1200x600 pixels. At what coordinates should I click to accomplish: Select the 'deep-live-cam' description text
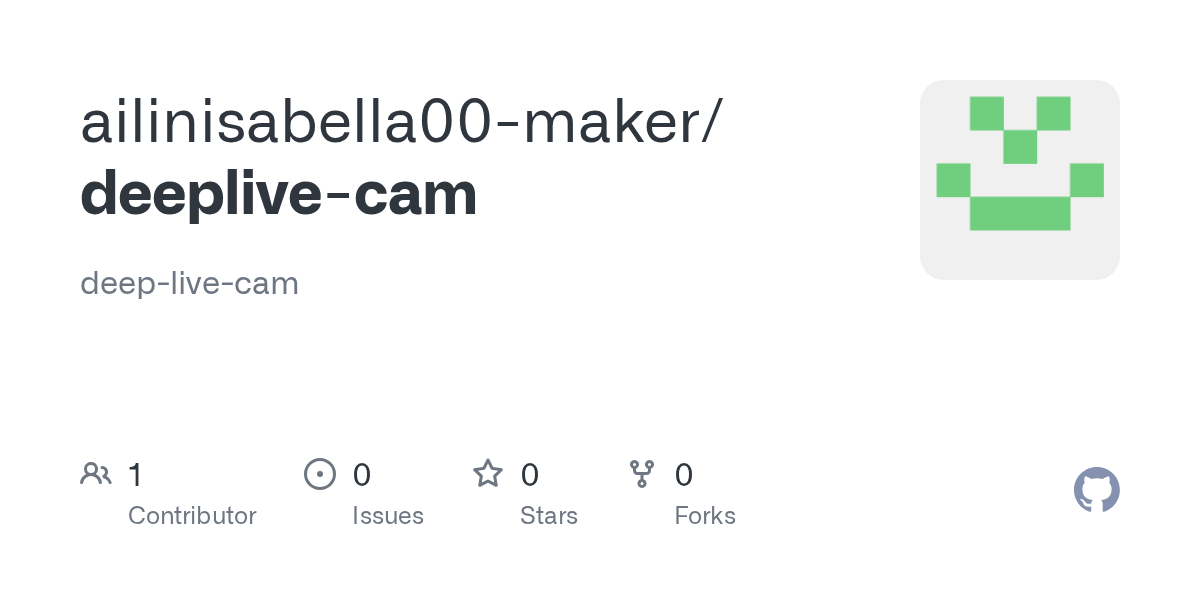click(x=189, y=284)
